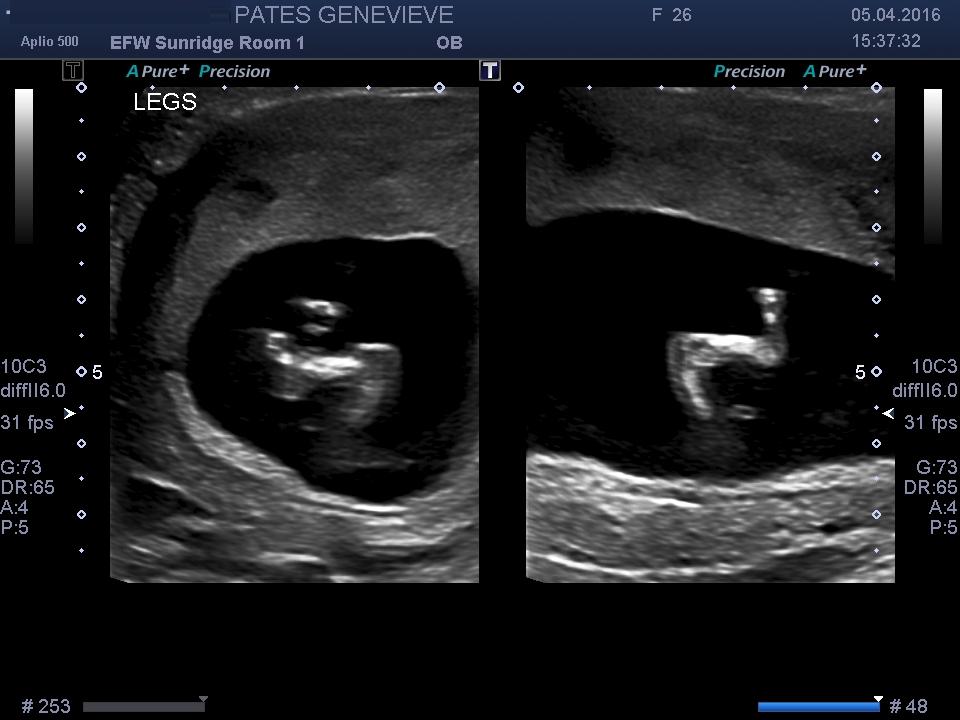The image size is (960, 720).
Task: Click the left 5 cm depth marker
Action: (97, 373)
